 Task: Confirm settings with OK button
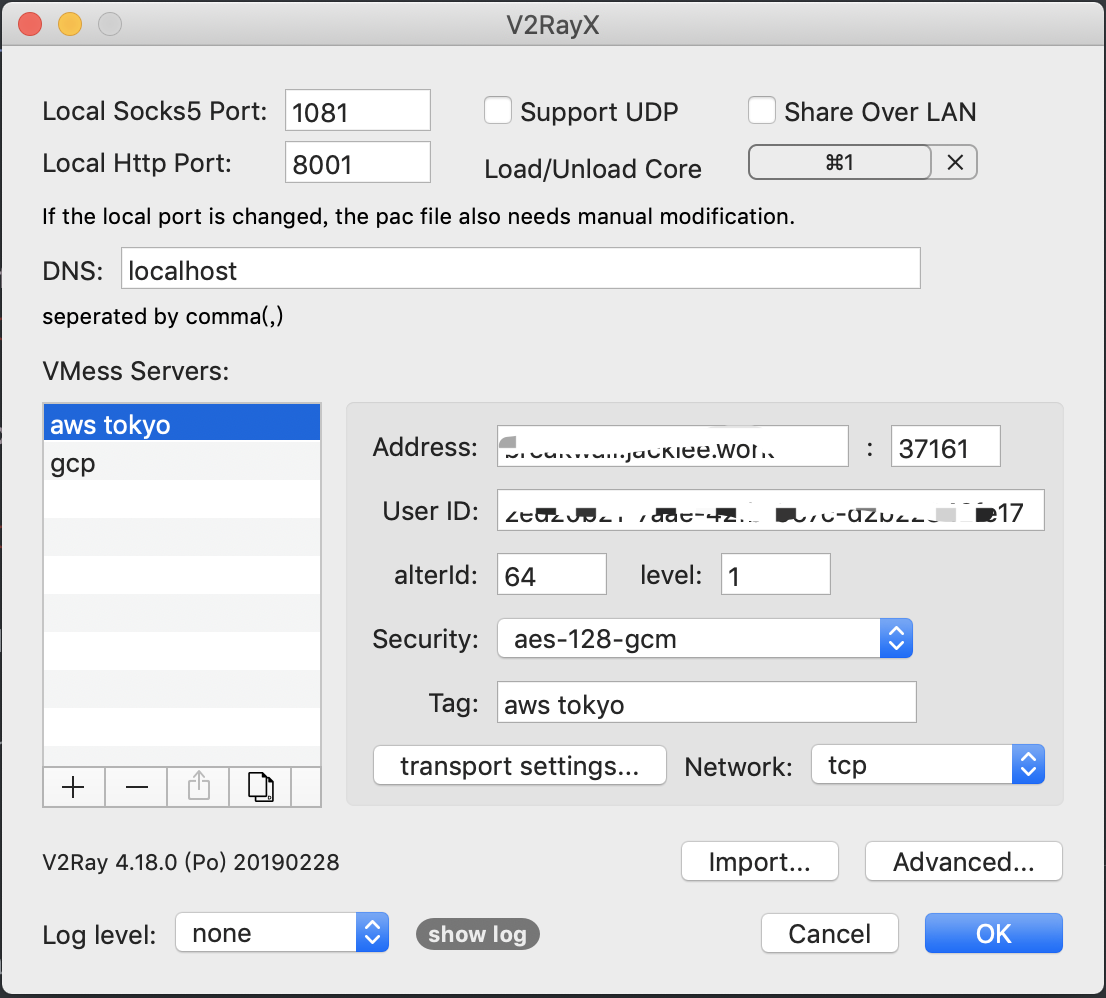(993, 934)
